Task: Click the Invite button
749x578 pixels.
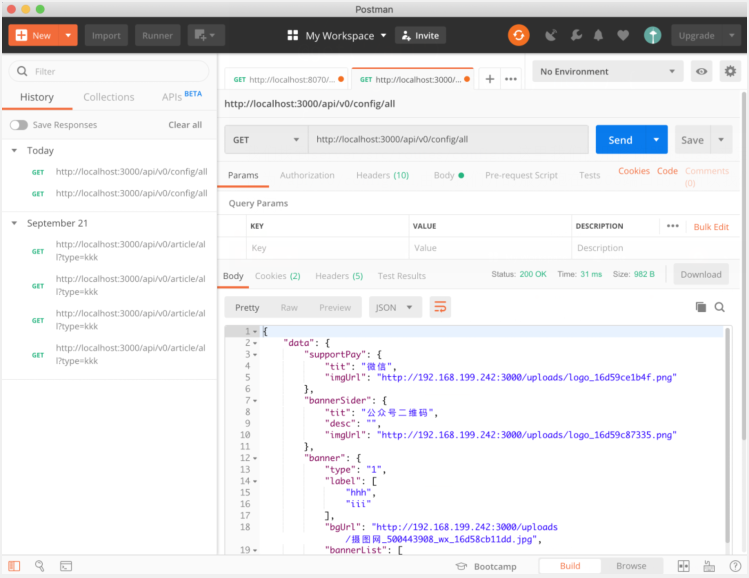Action: pos(420,35)
